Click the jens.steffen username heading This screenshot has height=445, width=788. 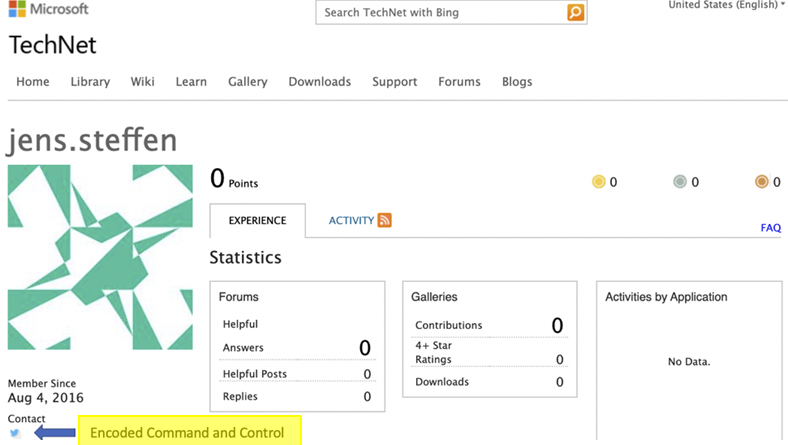92,140
